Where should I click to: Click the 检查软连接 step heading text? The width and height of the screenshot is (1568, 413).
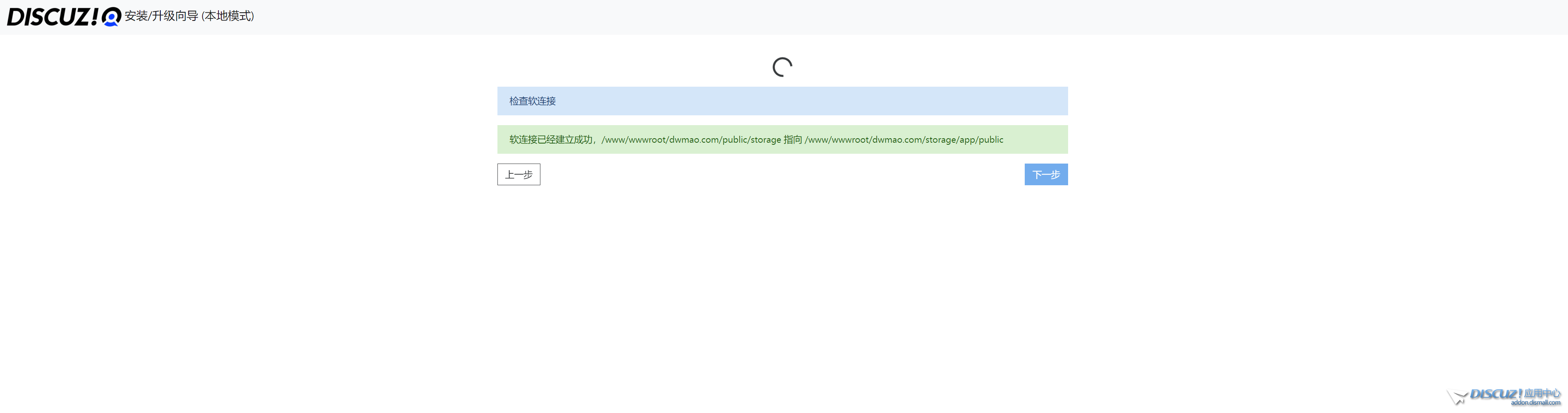coord(532,101)
